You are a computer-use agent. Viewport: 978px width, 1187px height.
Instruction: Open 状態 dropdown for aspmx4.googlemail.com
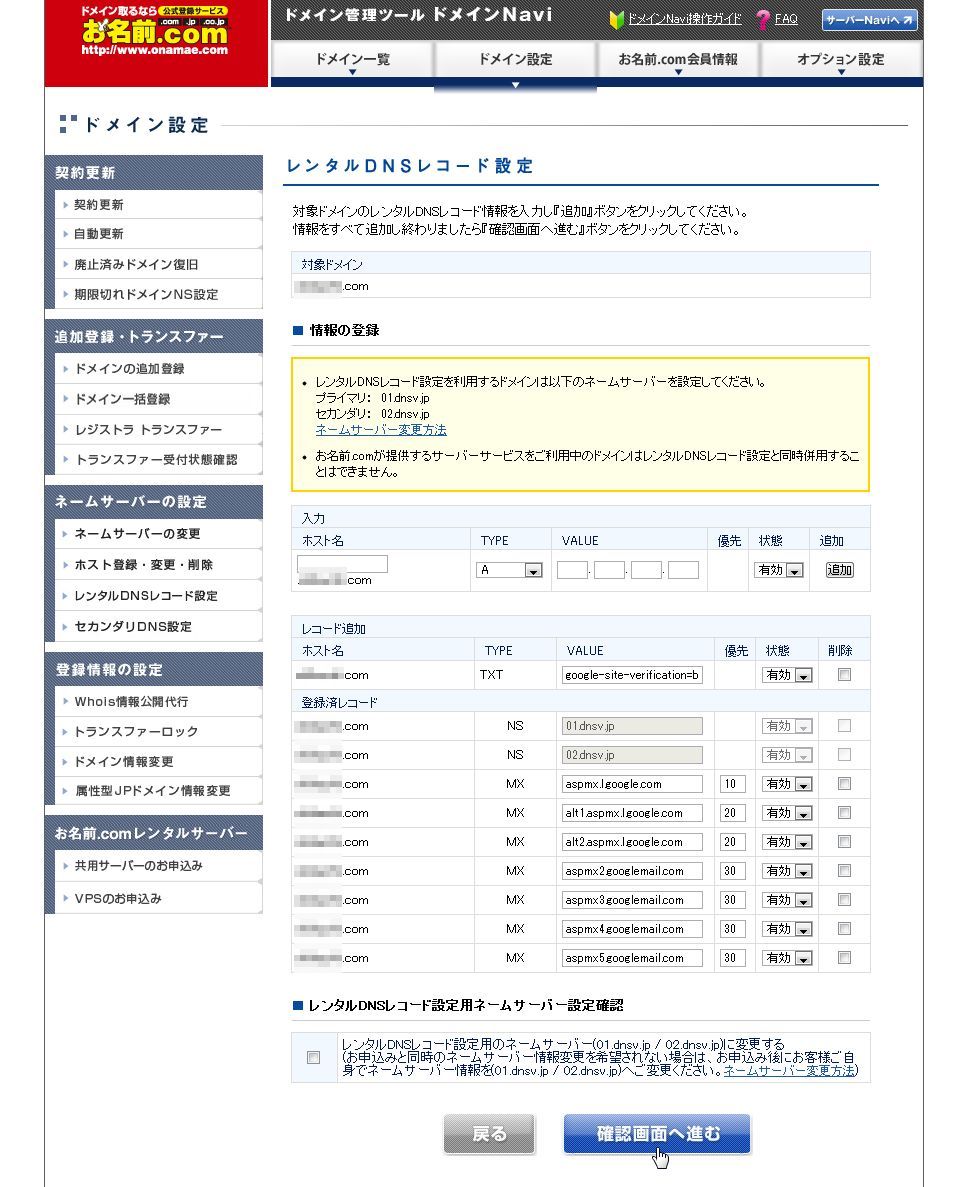tap(787, 929)
